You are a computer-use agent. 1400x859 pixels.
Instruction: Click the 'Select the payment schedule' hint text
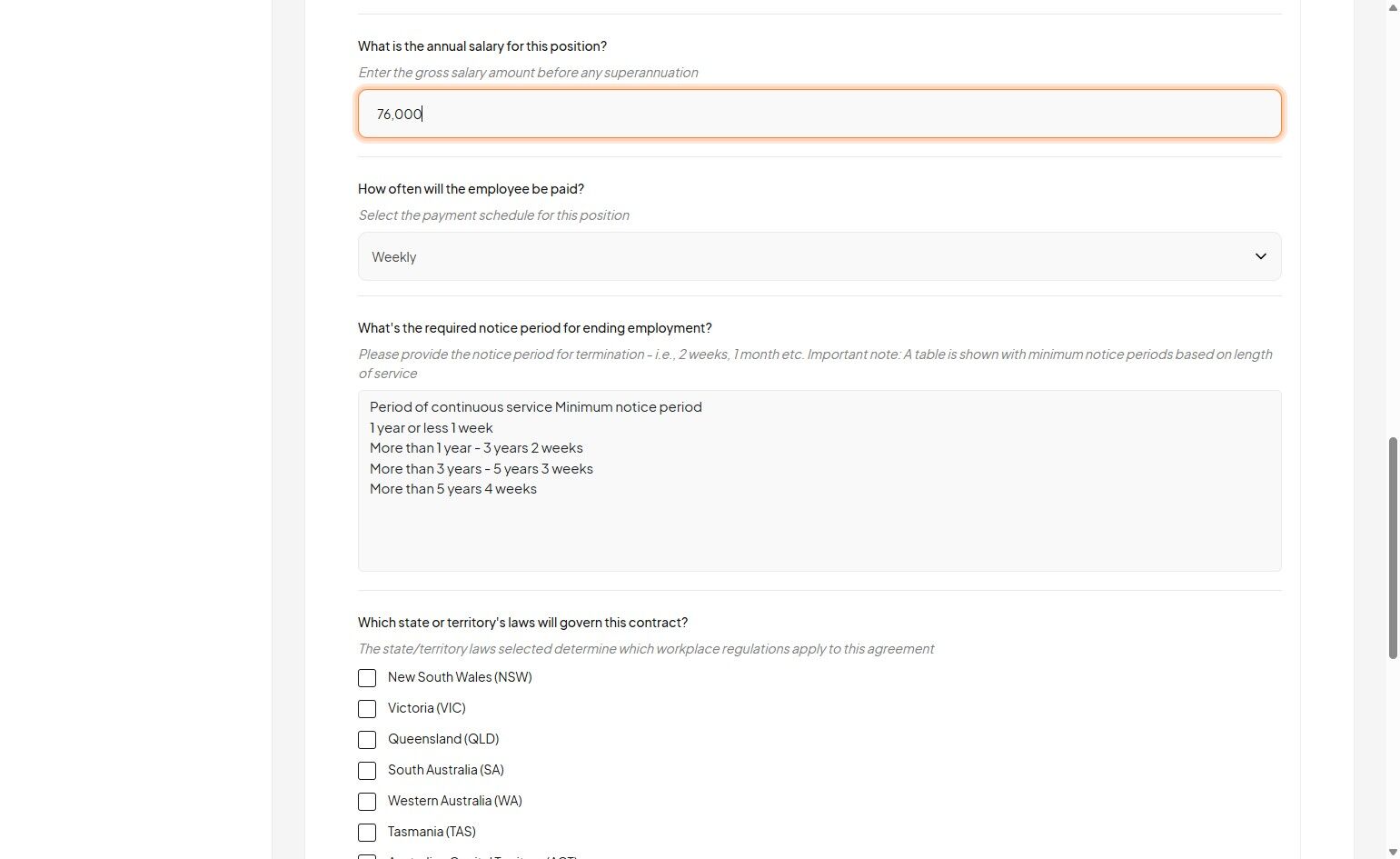pos(493,215)
